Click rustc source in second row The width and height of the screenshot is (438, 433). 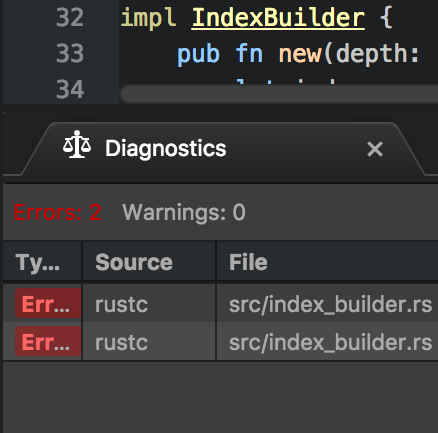[x=121, y=343]
